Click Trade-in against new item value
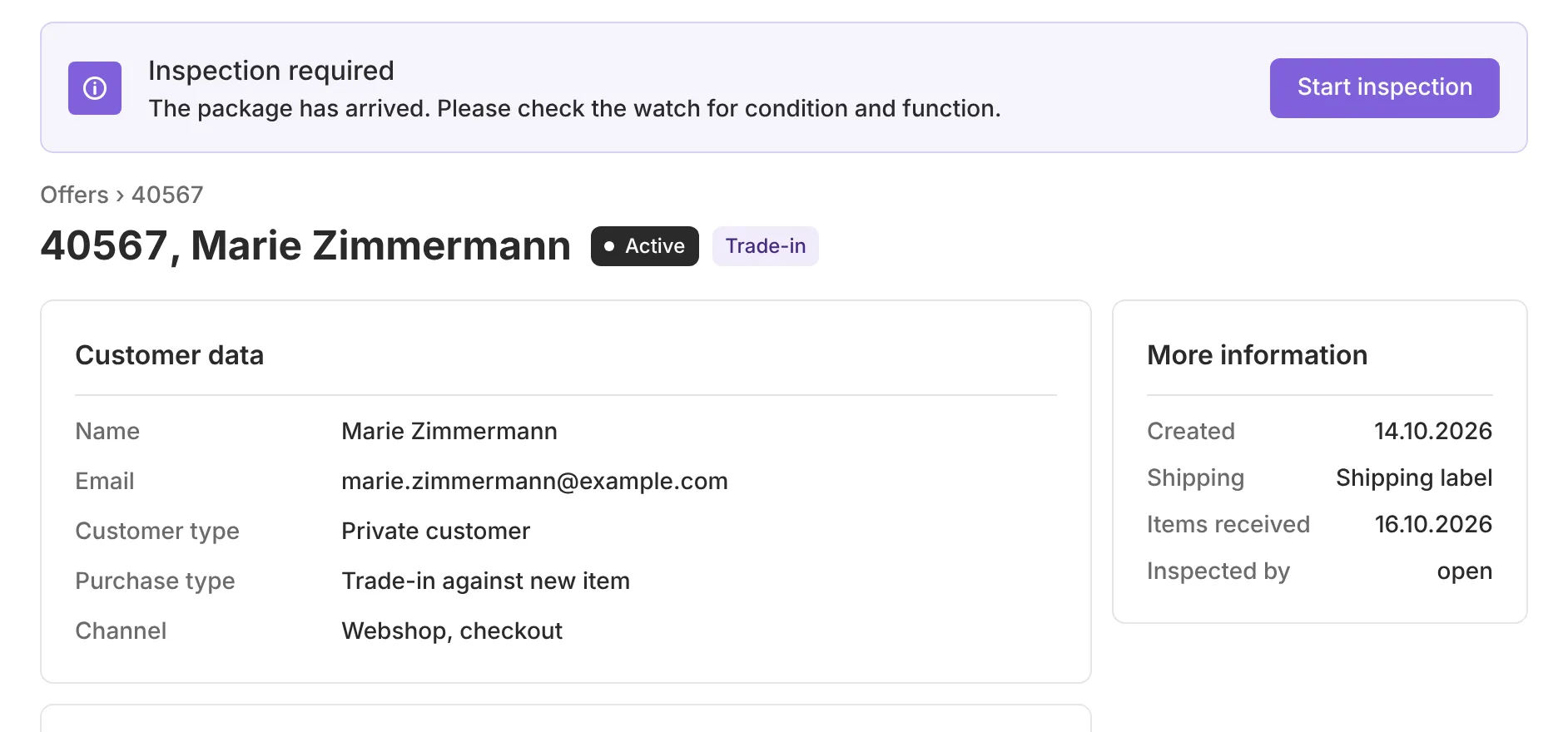This screenshot has width=1568, height=732. [485, 581]
